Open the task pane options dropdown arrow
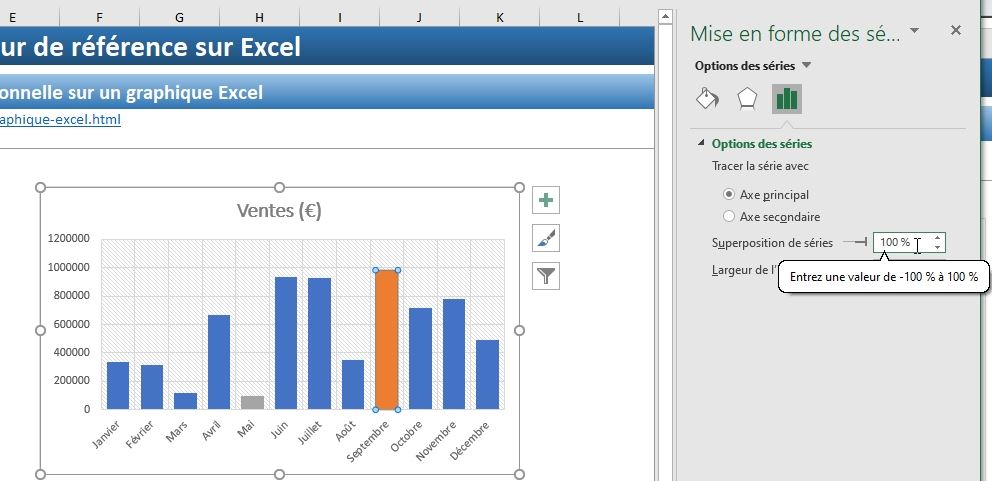The image size is (992, 481). pos(914,32)
